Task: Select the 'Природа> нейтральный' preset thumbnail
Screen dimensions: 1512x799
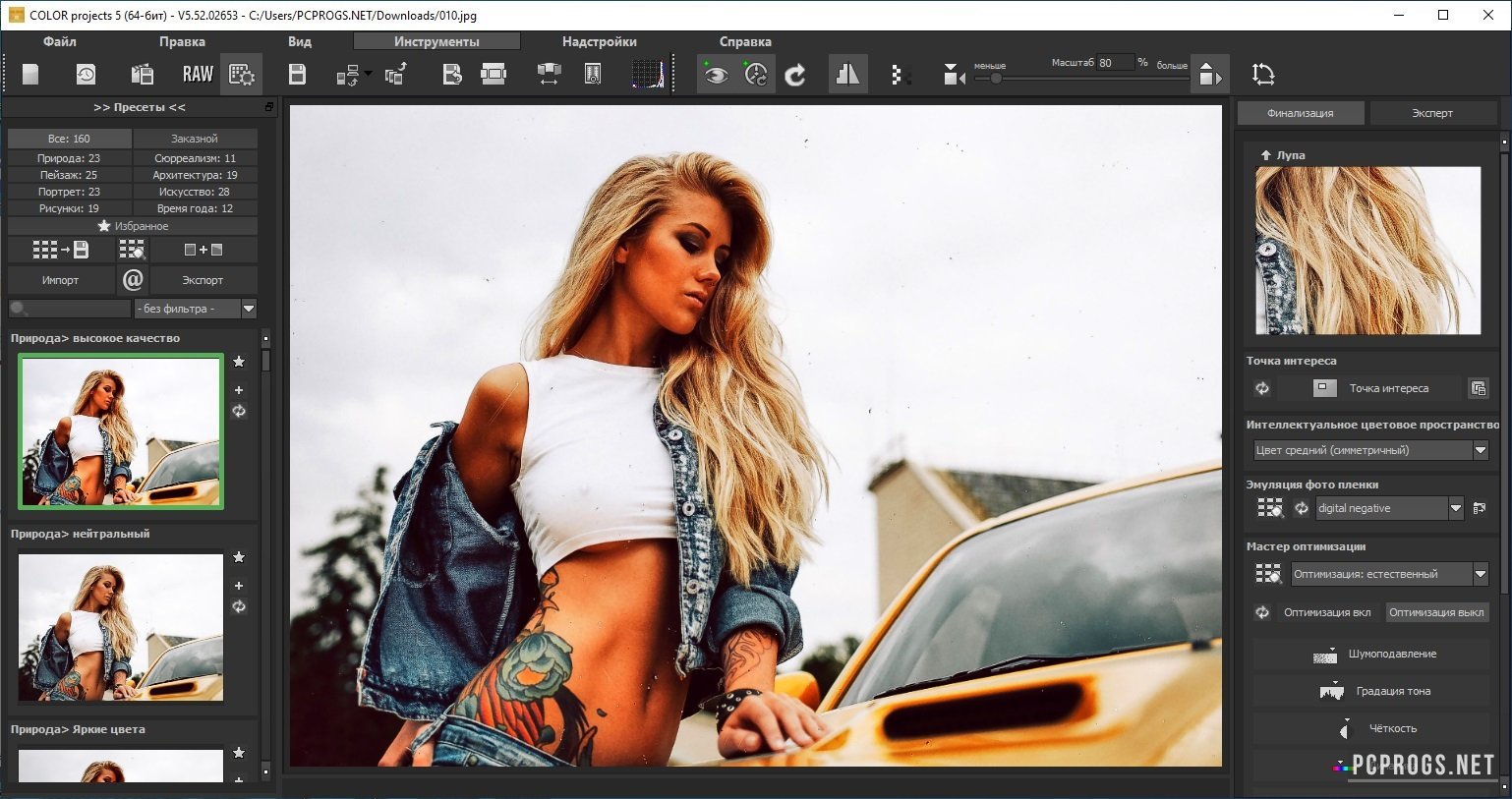Action: click(121, 627)
